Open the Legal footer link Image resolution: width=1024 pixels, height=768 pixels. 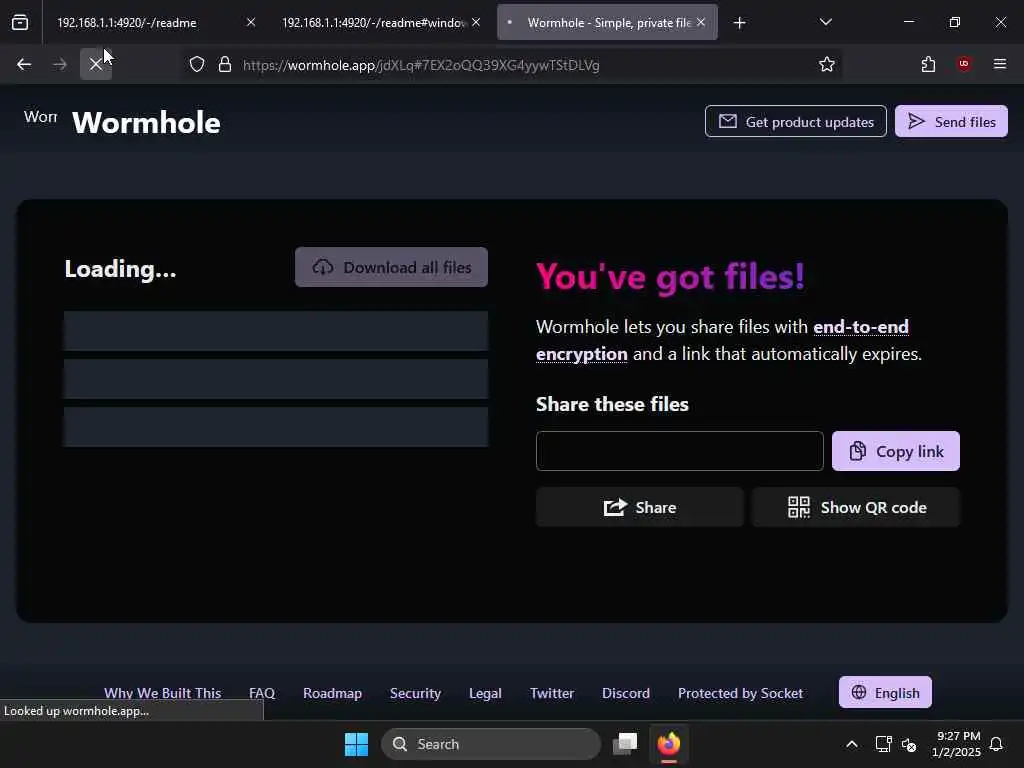click(x=485, y=693)
